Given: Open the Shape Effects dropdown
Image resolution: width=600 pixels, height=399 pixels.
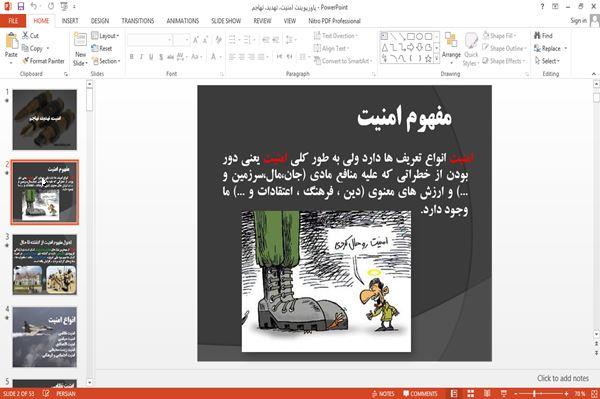Looking at the screenshot, I should [504, 61].
